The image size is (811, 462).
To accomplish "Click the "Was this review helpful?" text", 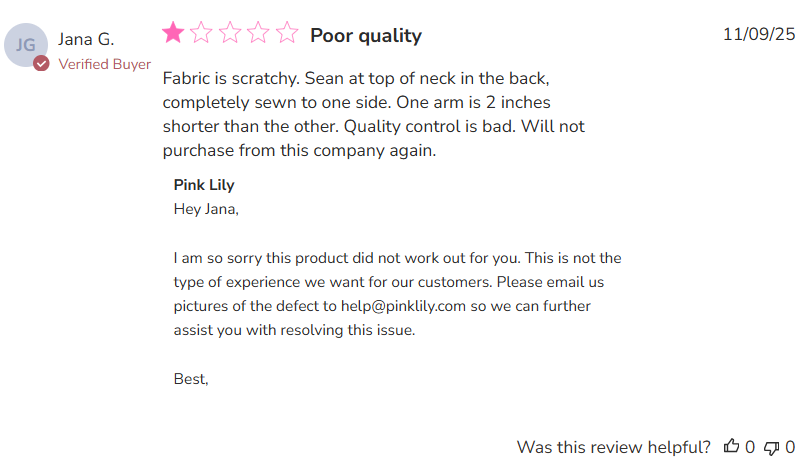I will [x=614, y=447].
